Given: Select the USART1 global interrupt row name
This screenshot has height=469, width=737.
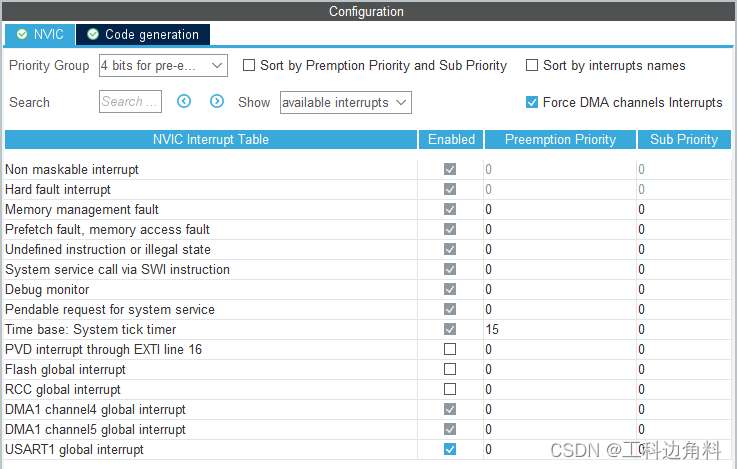Looking at the screenshot, I should point(74,450).
